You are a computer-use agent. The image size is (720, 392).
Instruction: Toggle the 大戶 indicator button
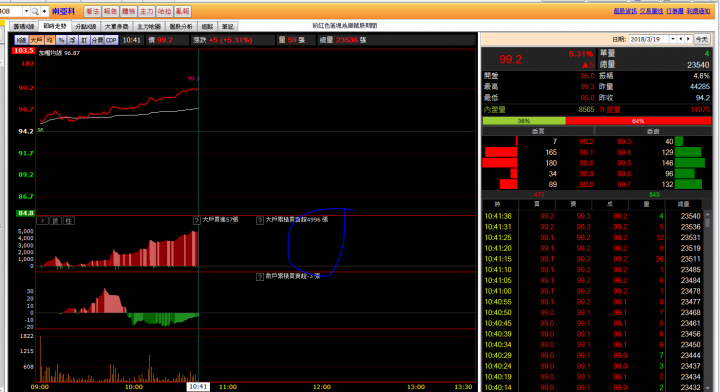(x=36, y=40)
